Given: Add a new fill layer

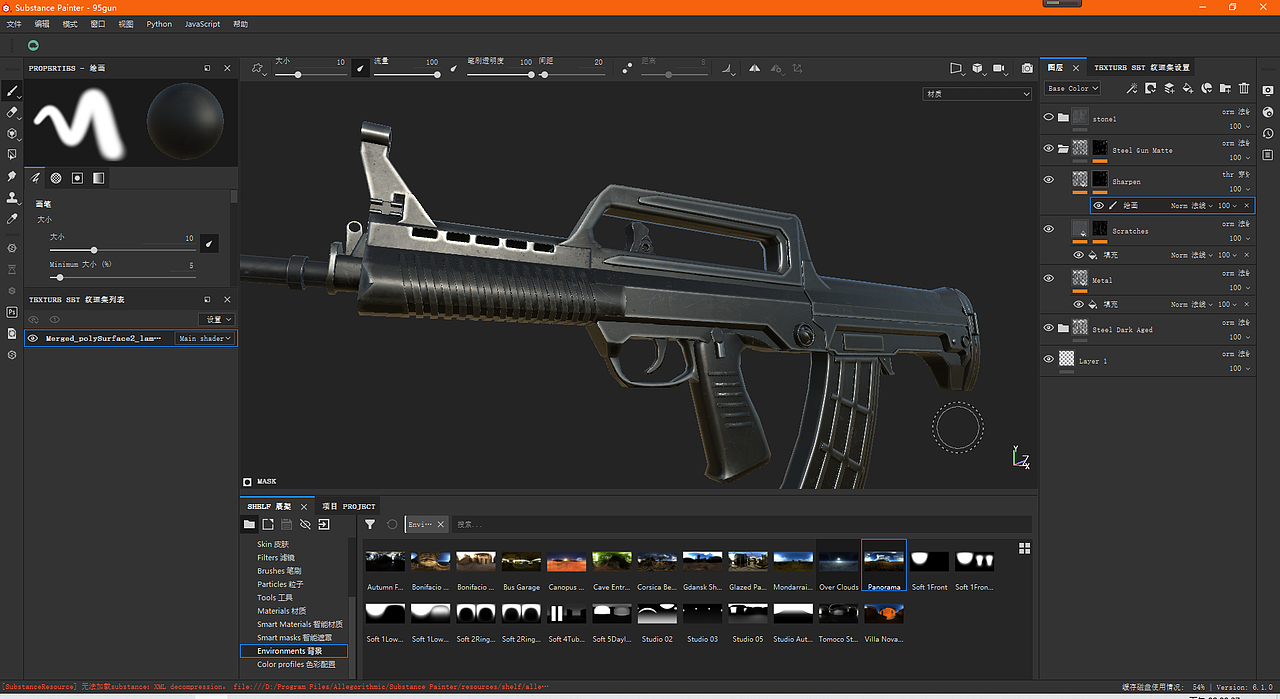Looking at the screenshot, I should tap(1188, 88).
